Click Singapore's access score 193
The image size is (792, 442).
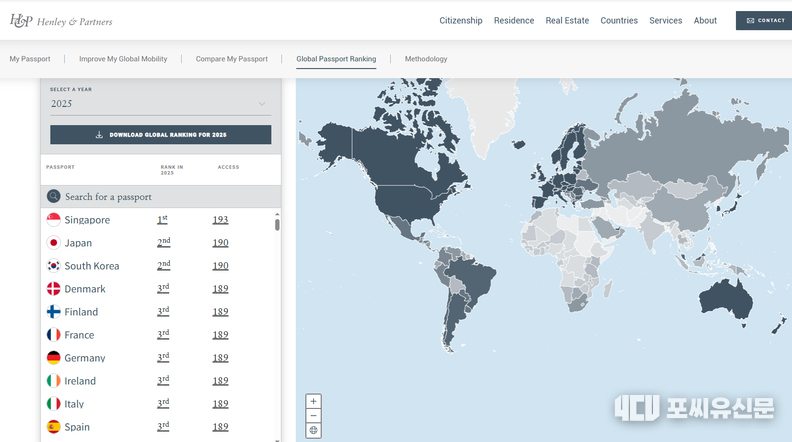click(220, 220)
